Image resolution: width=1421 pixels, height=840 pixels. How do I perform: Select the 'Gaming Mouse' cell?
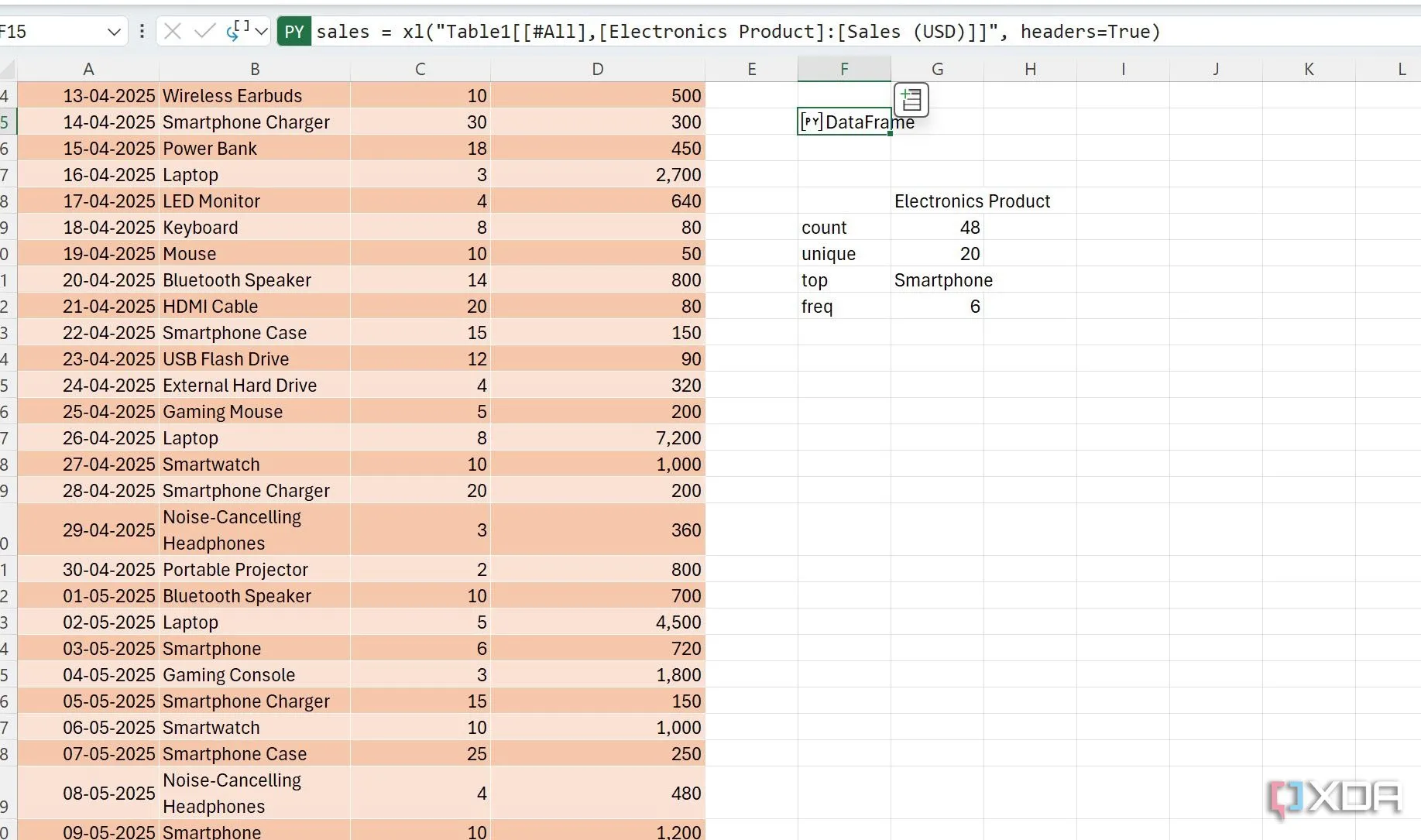(x=255, y=412)
